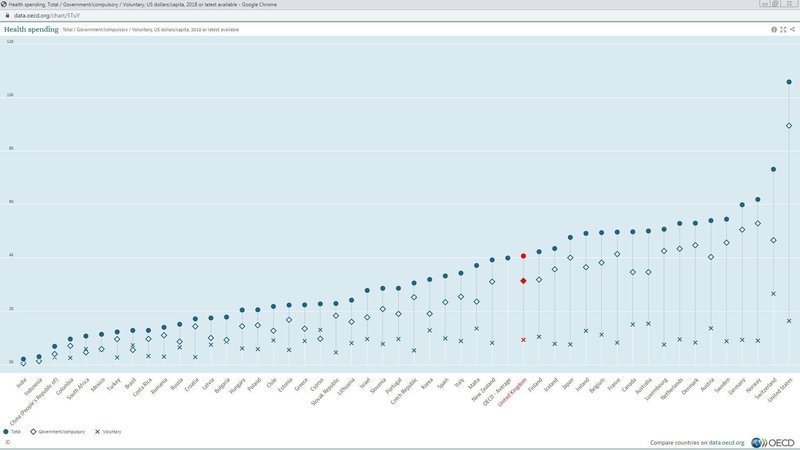Screen dimensions: 800x450
Task: Select the OECD - Average axis label
Action: click(x=495, y=391)
